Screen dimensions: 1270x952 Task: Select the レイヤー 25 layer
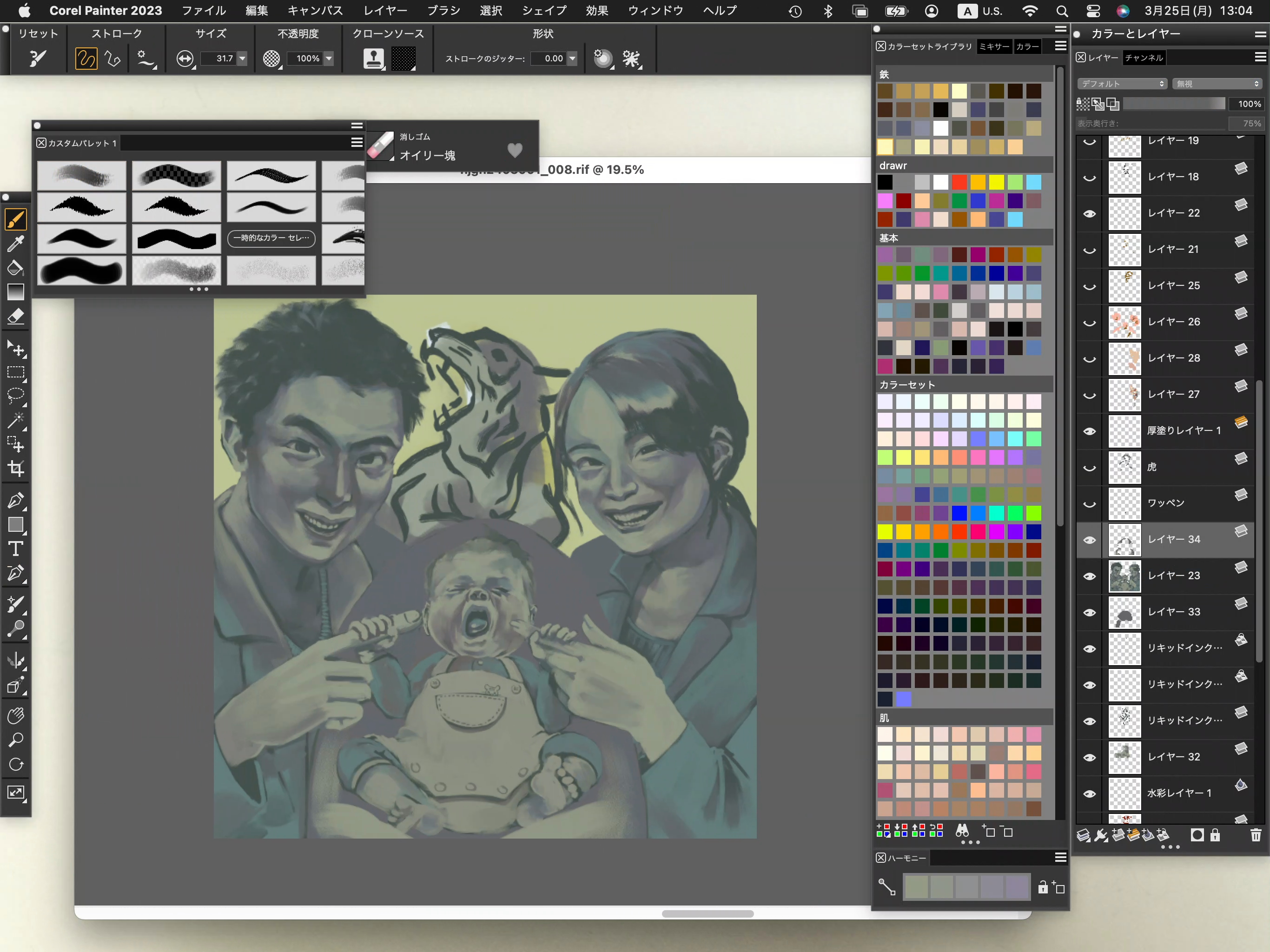pyautogui.click(x=1174, y=286)
